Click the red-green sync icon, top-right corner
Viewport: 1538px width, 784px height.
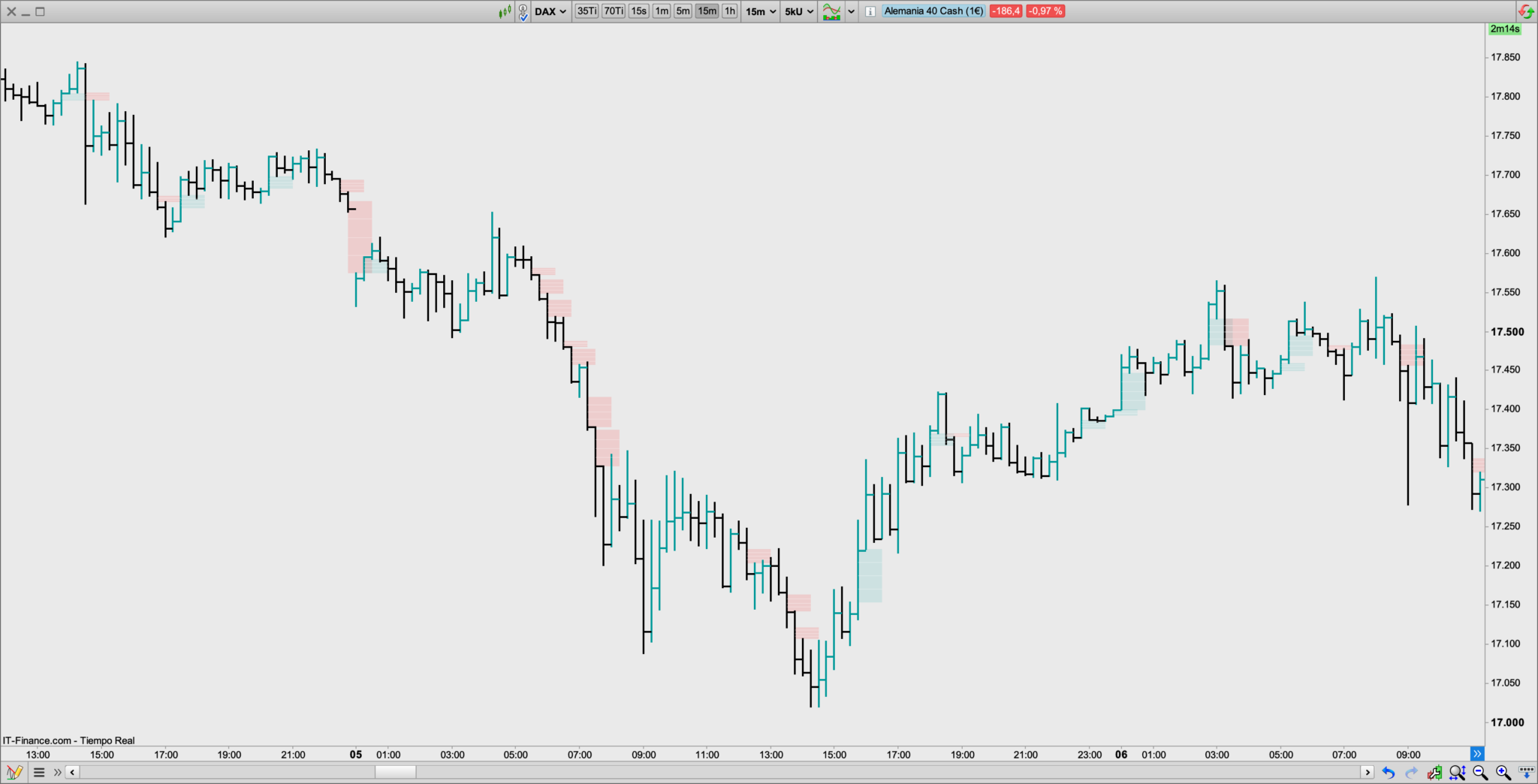click(x=1526, y=11)
